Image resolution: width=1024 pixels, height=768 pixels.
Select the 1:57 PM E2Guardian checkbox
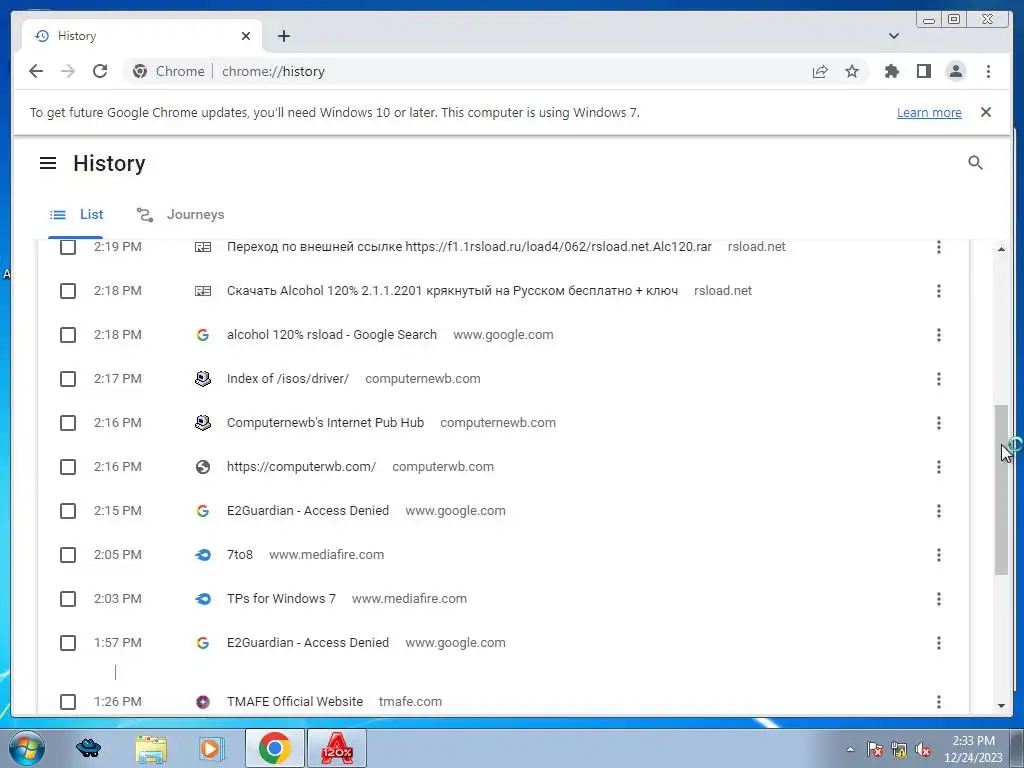[x=68, y=643]
